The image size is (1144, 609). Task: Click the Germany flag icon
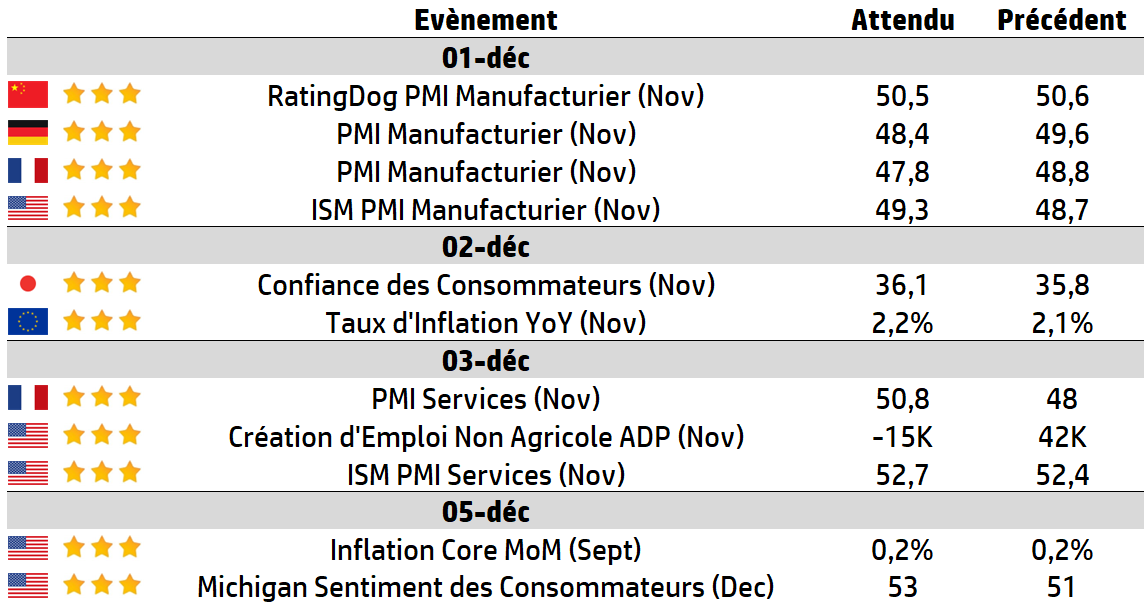(x=28, y=133)
